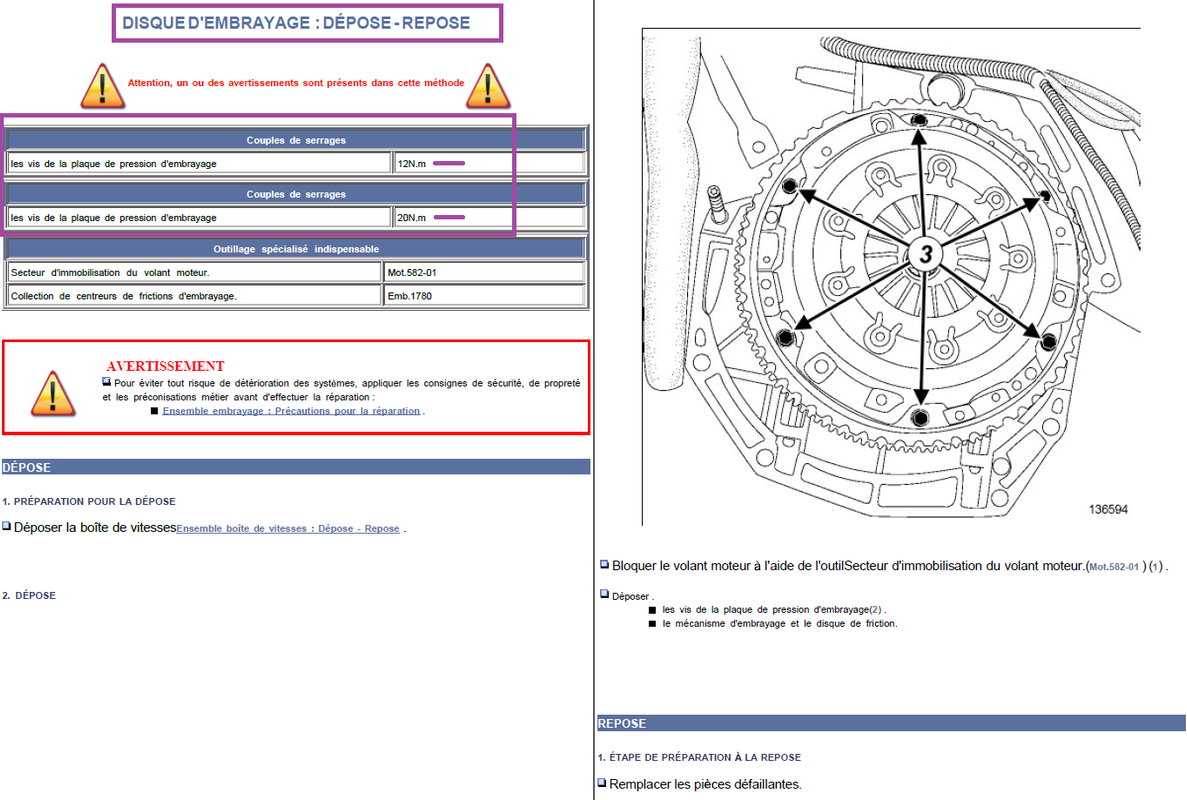The height and width of the screenshot is (800, 1187).
Task: Click heading 1. PRÉPARATION POUR LA DÉPOSE
Action: [x=89, y=502]
